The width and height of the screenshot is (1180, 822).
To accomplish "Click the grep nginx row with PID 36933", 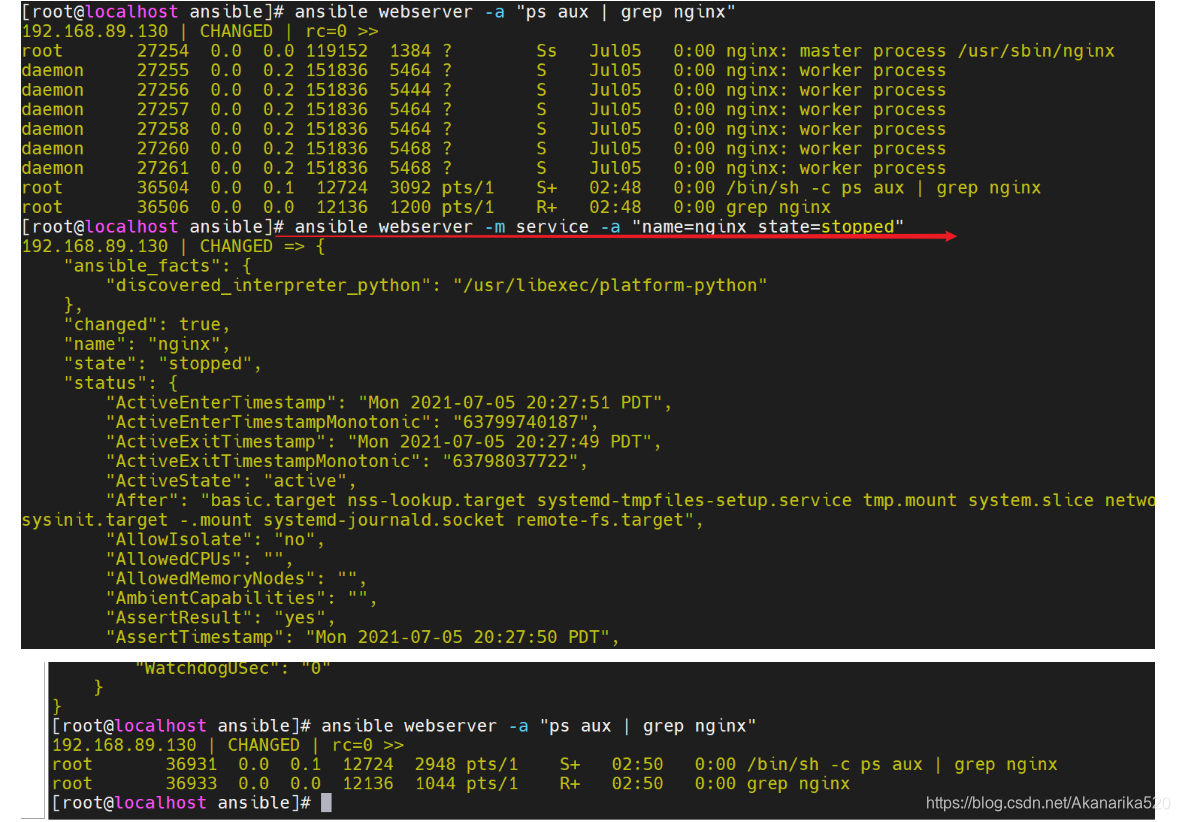I will (x=451, y=784).
